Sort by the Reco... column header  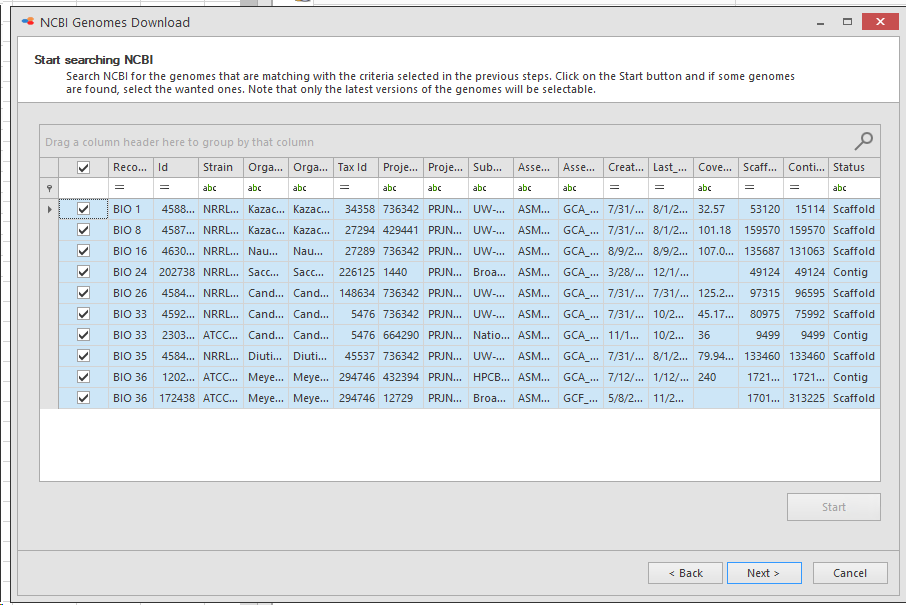click(131, 168)
